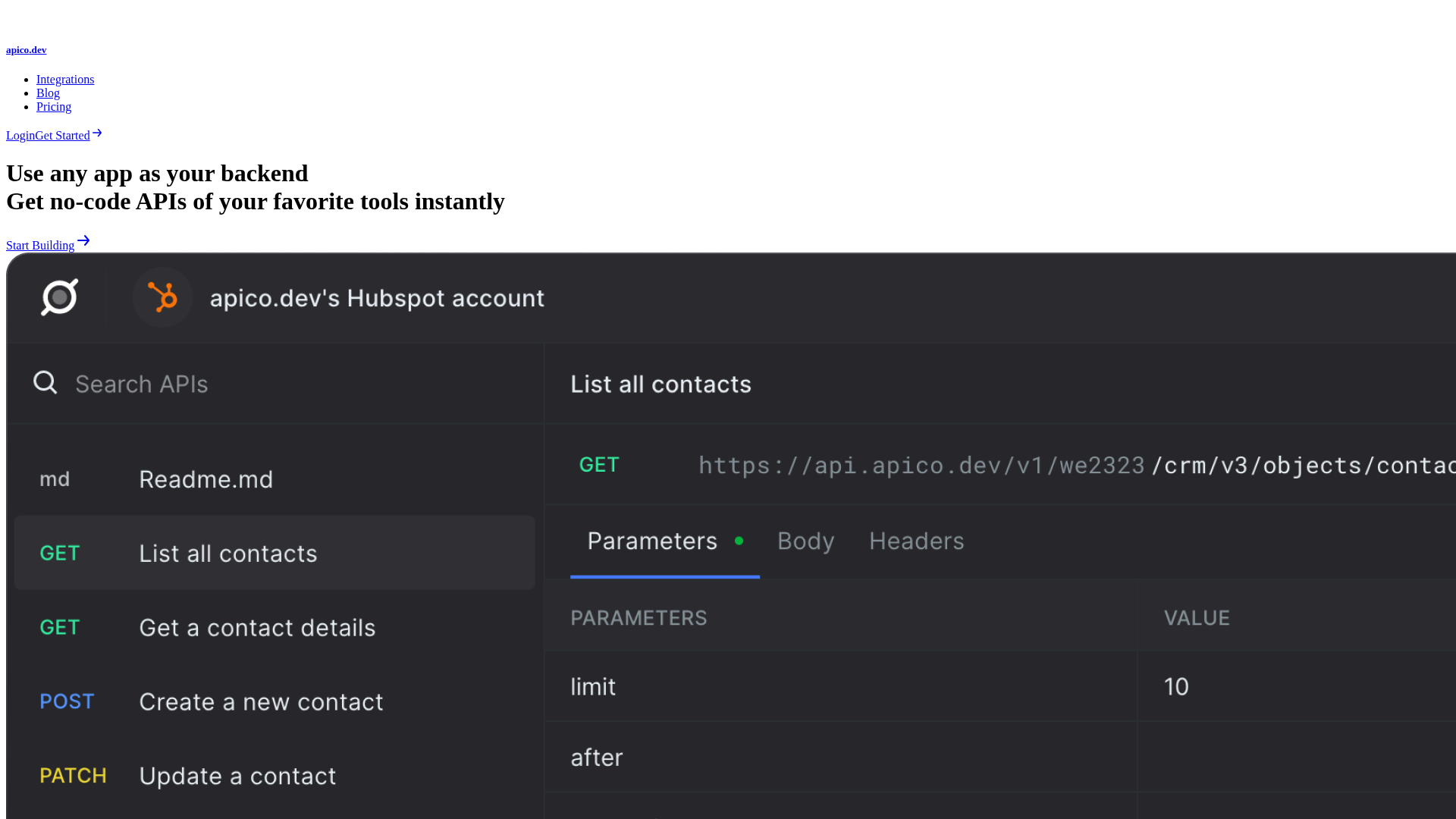Click the arrow icon next to Start Building

[83, 241]
